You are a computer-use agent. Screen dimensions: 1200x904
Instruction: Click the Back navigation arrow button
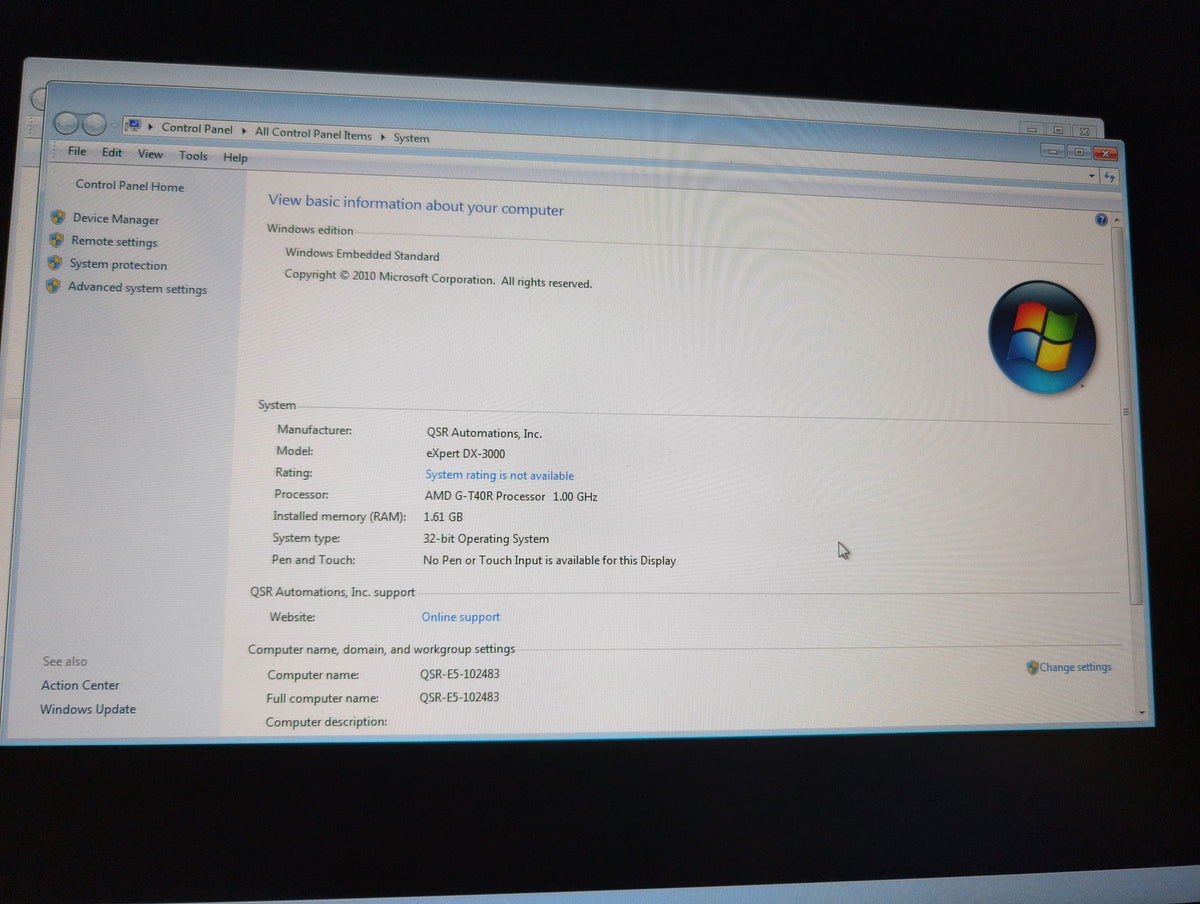click(x=68, y=122)
